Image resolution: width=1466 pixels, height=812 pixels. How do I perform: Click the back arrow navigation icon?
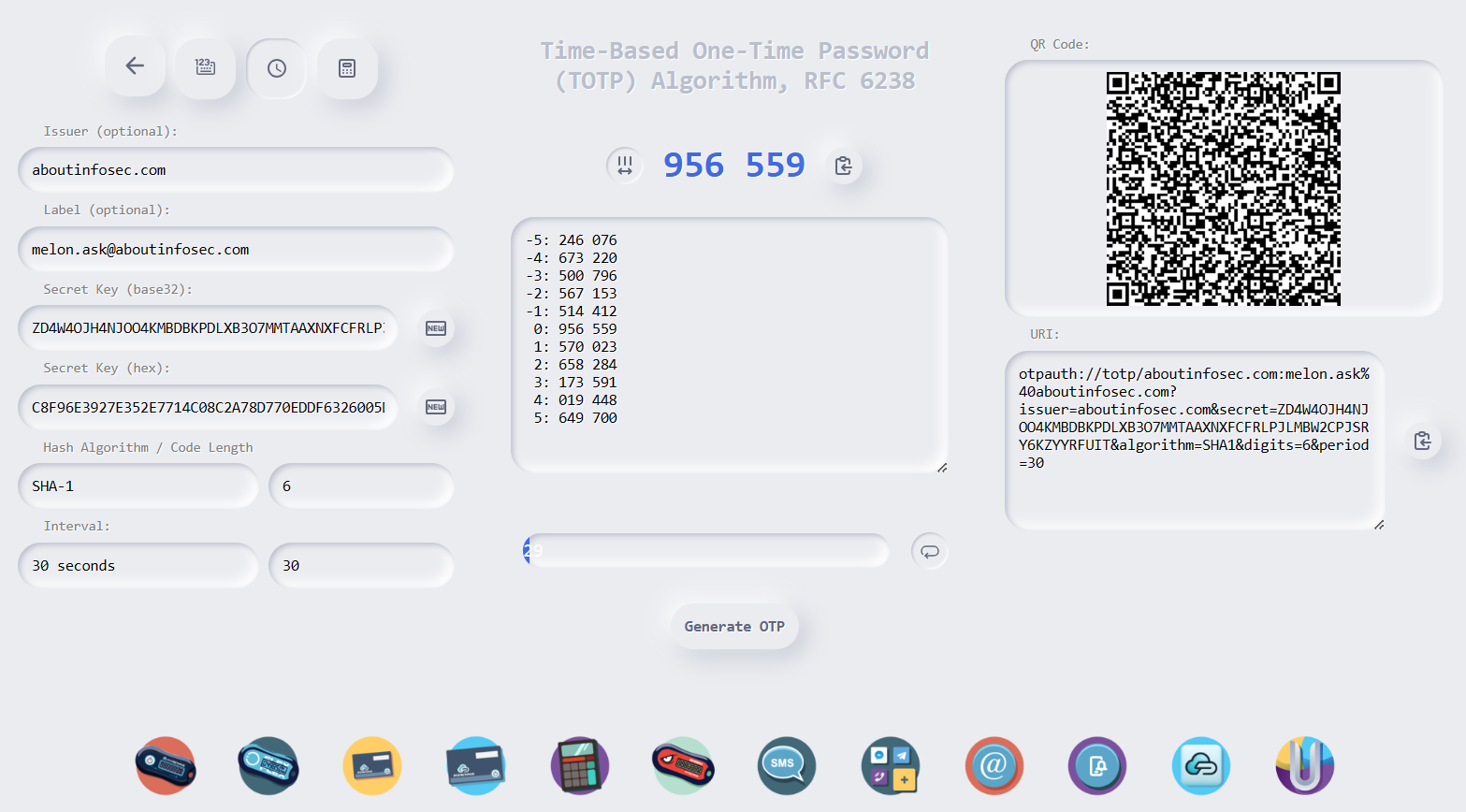[135, 65]
